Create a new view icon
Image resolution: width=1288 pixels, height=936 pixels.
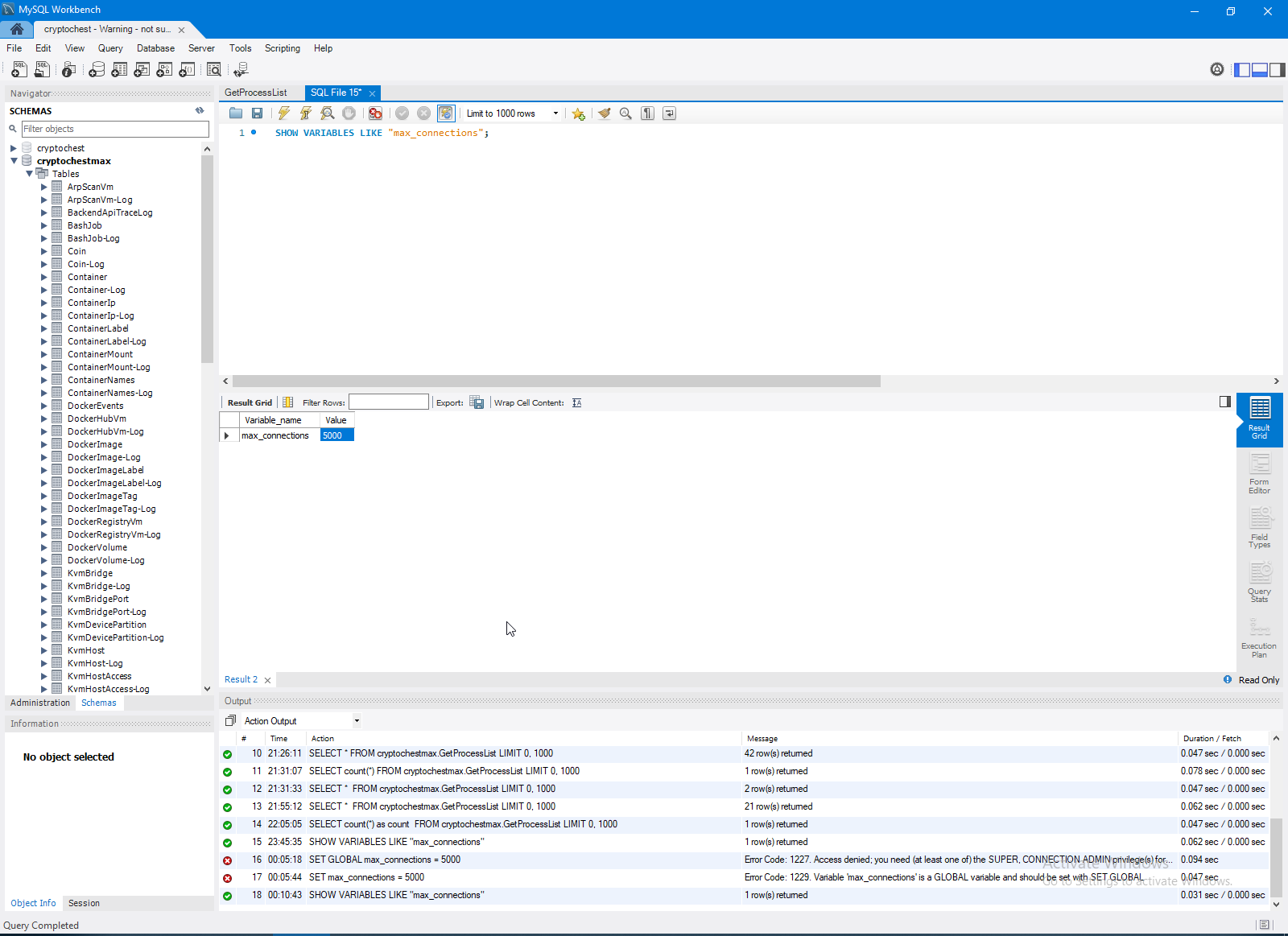142,70
